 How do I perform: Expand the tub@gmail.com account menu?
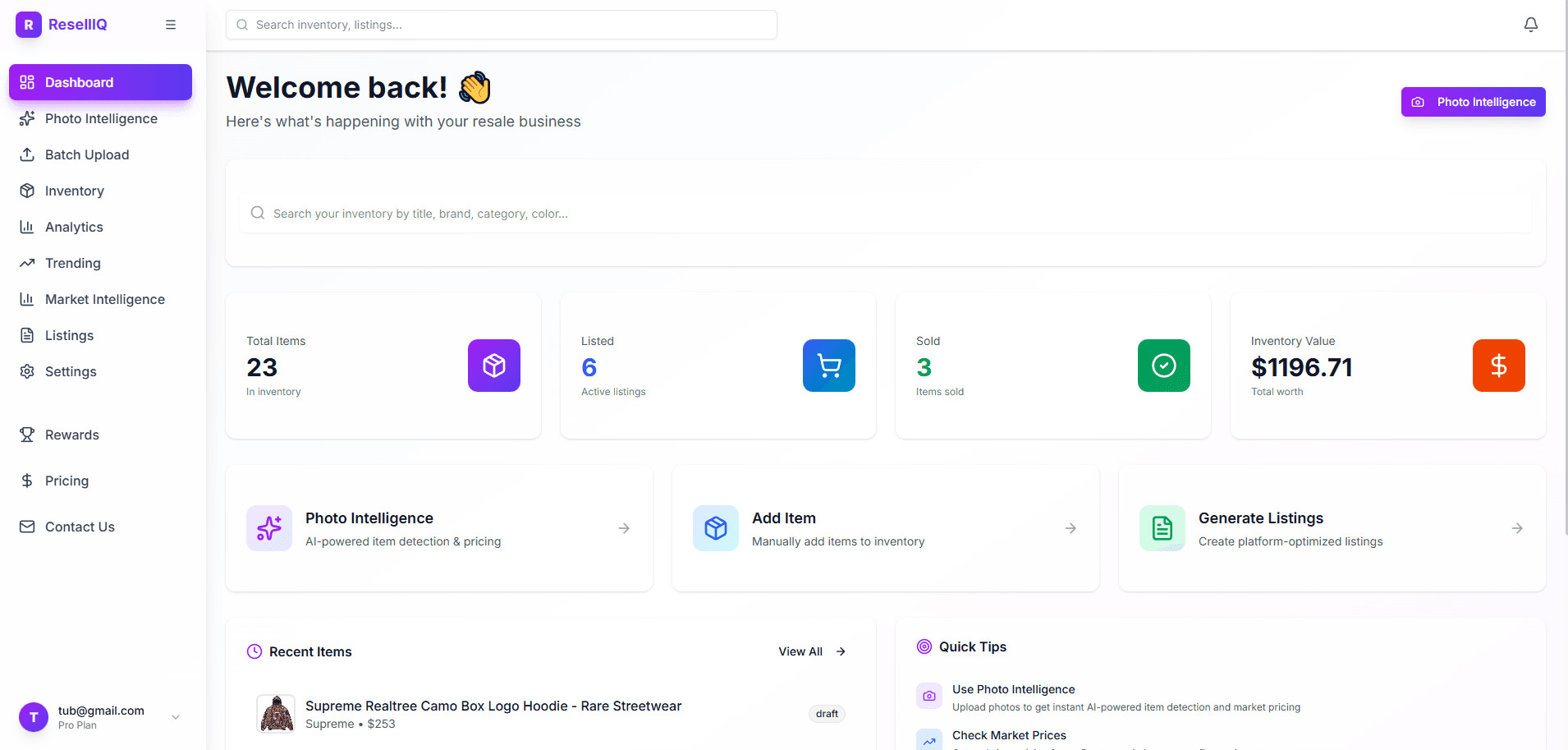176,716
